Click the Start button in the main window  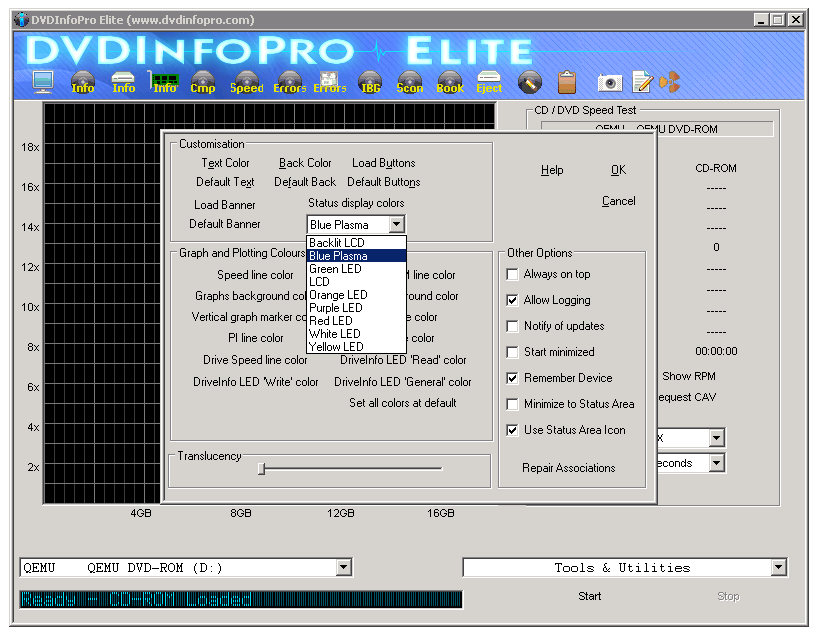tap(589, 596)
